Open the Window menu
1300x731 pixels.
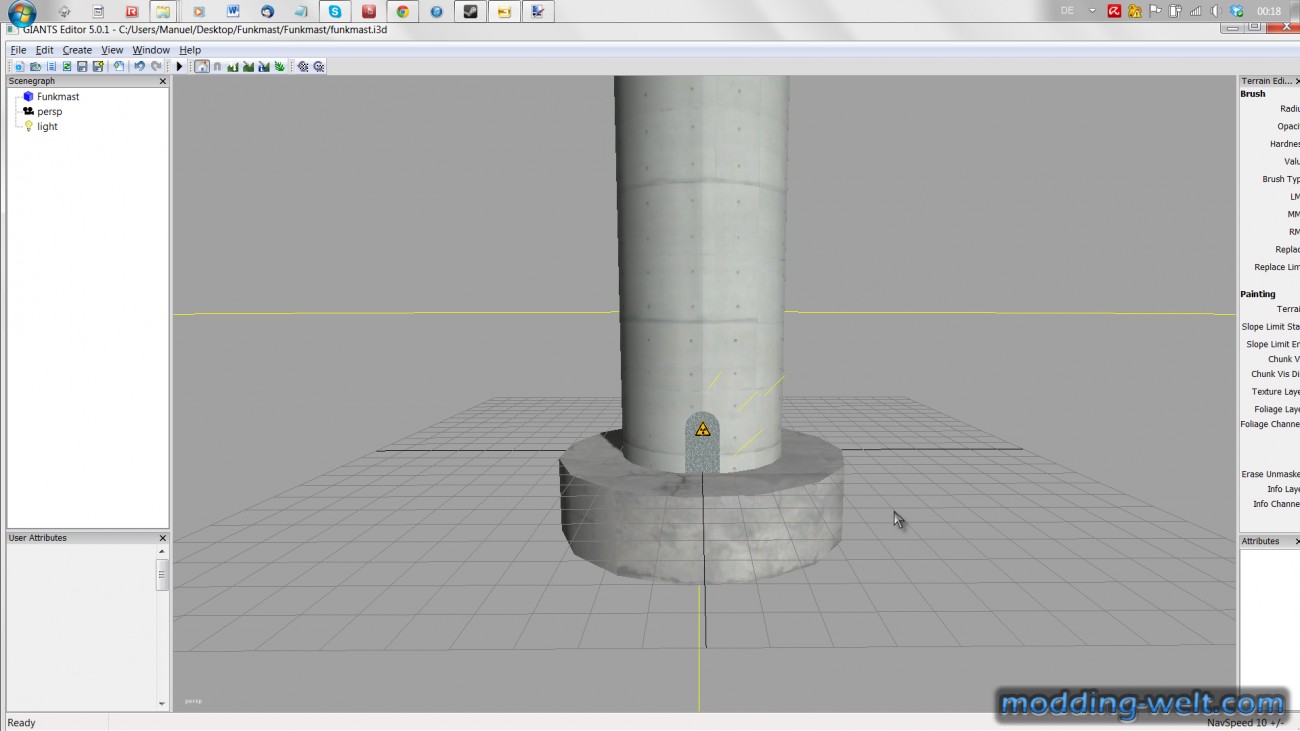[x=151, y=50]
